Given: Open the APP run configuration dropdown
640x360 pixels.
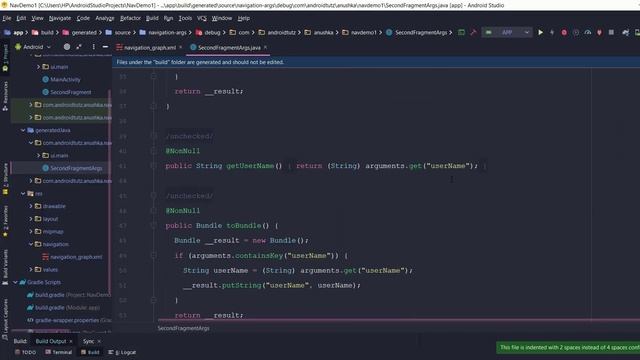Looking at the screenshot, I should coord(507,32).
